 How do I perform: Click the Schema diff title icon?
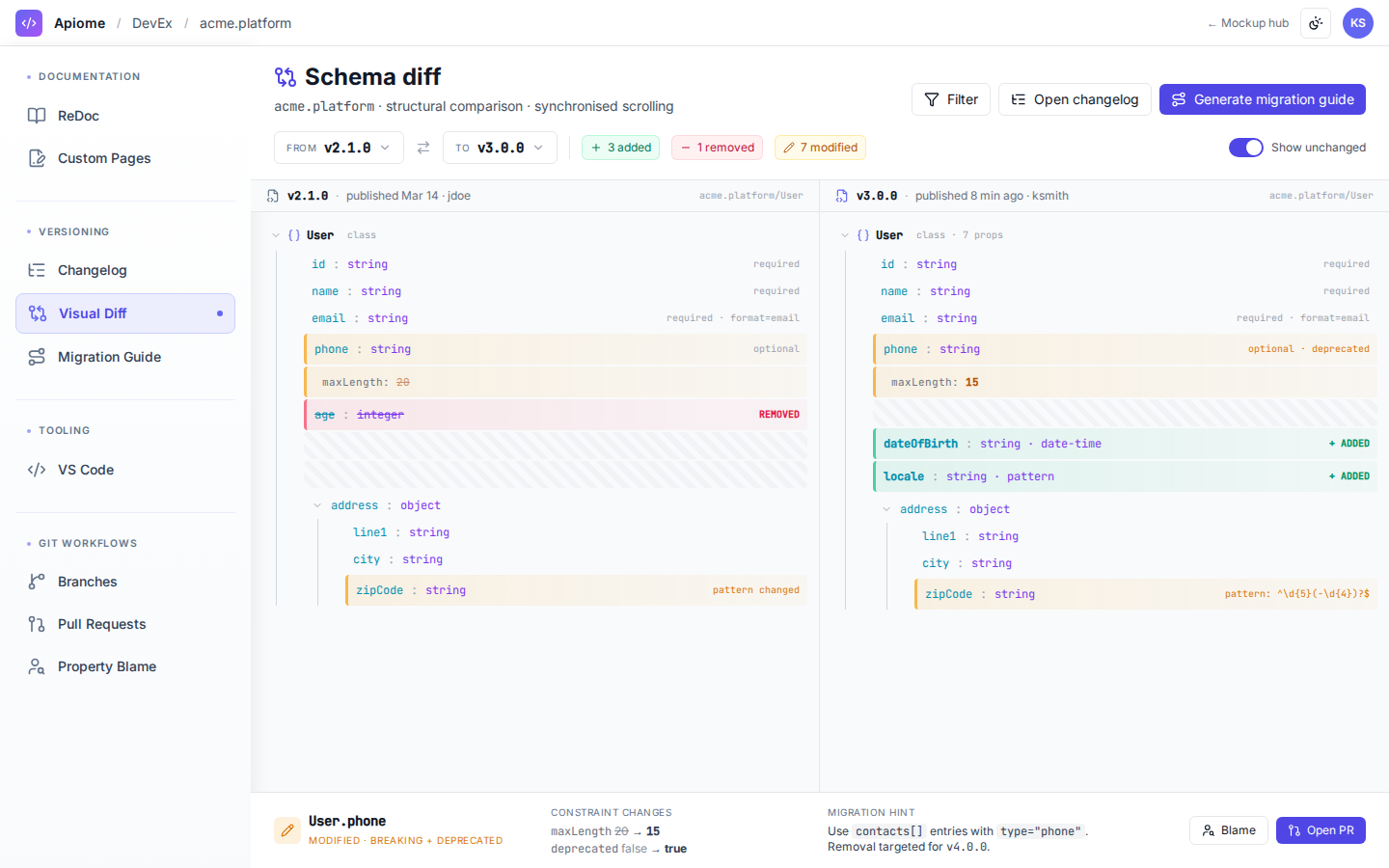coord(286,77)
